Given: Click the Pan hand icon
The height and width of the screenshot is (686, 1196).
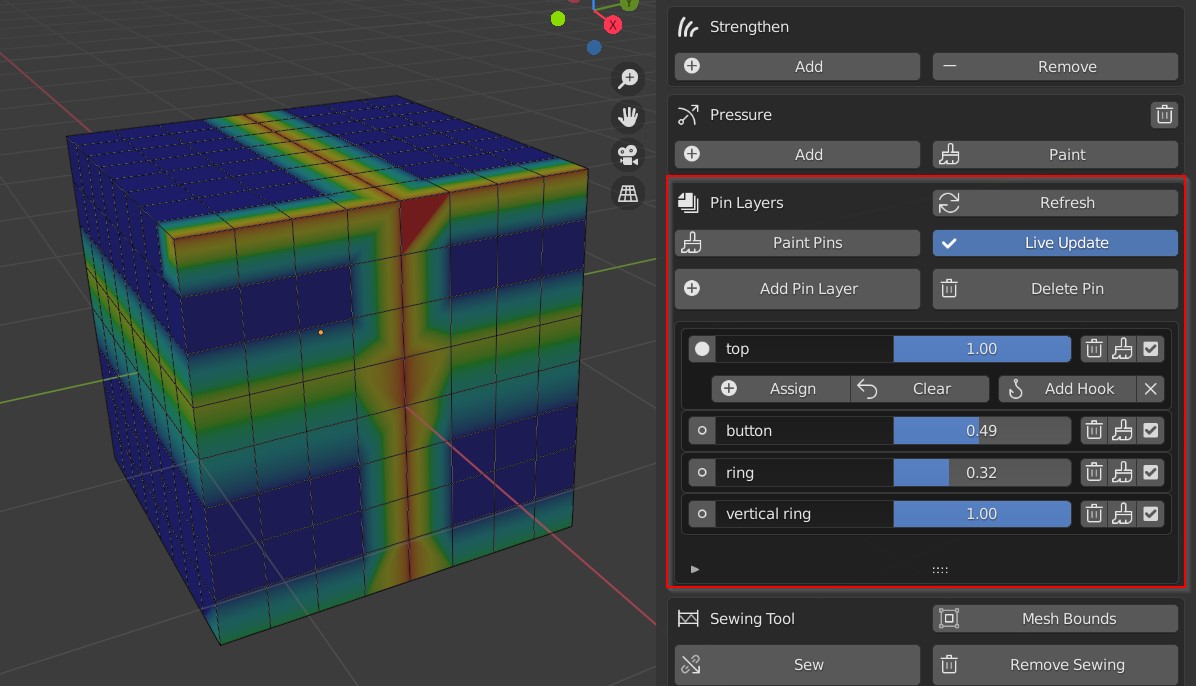Looking at the screenshot, I should [628, 116].
